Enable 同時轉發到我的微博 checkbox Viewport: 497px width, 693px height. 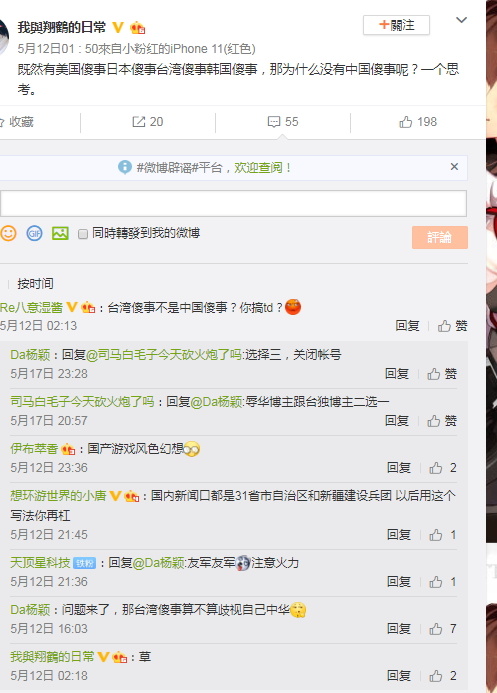coord(83,234)
